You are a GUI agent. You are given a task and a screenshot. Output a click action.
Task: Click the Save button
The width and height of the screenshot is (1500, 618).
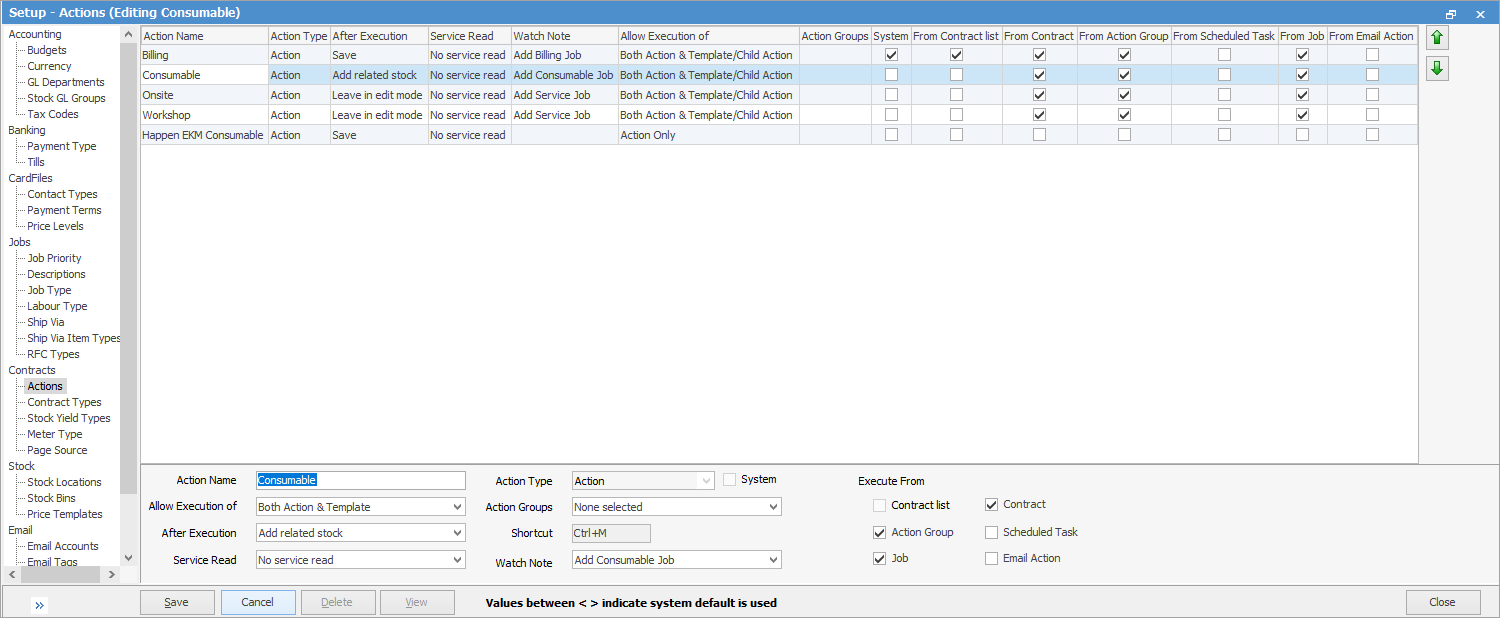click(x=177, y=602)
